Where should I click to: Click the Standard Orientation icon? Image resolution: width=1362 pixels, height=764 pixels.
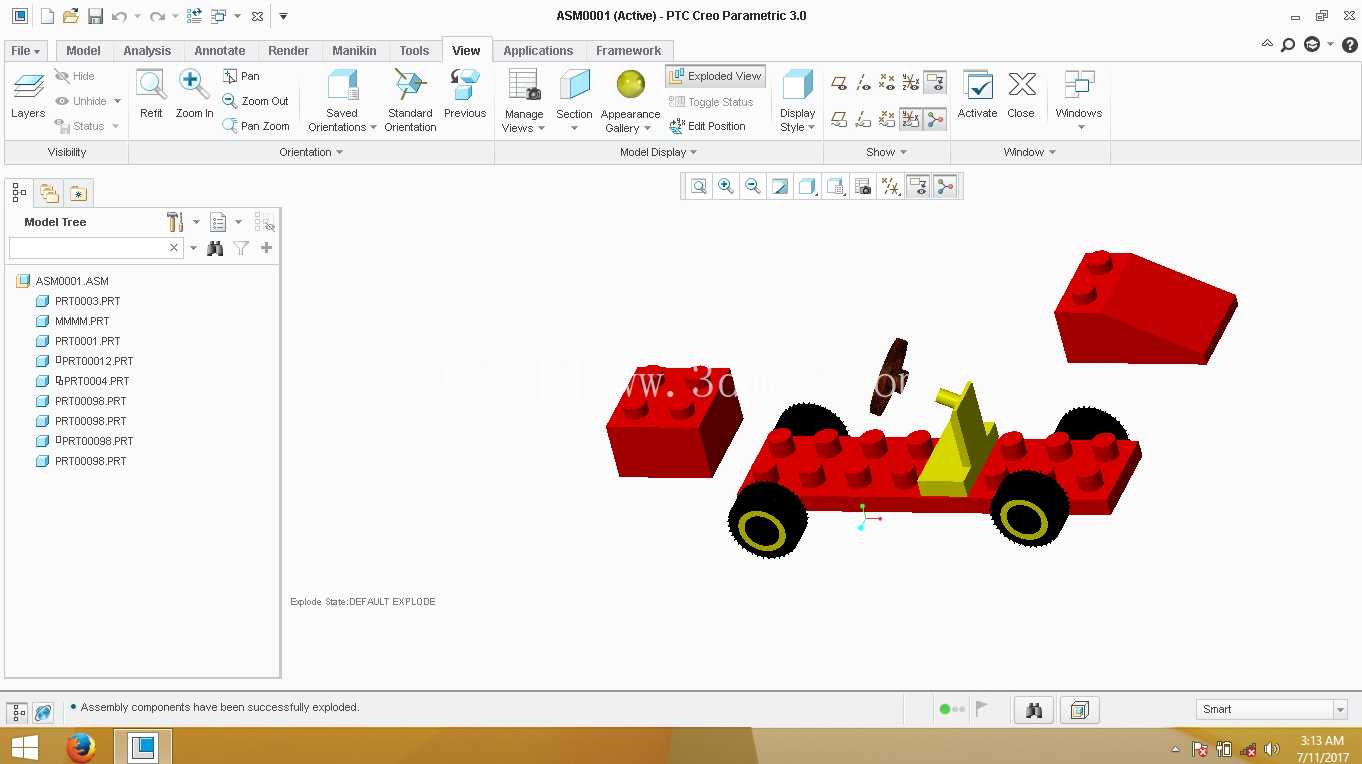(x=410, y=100)
